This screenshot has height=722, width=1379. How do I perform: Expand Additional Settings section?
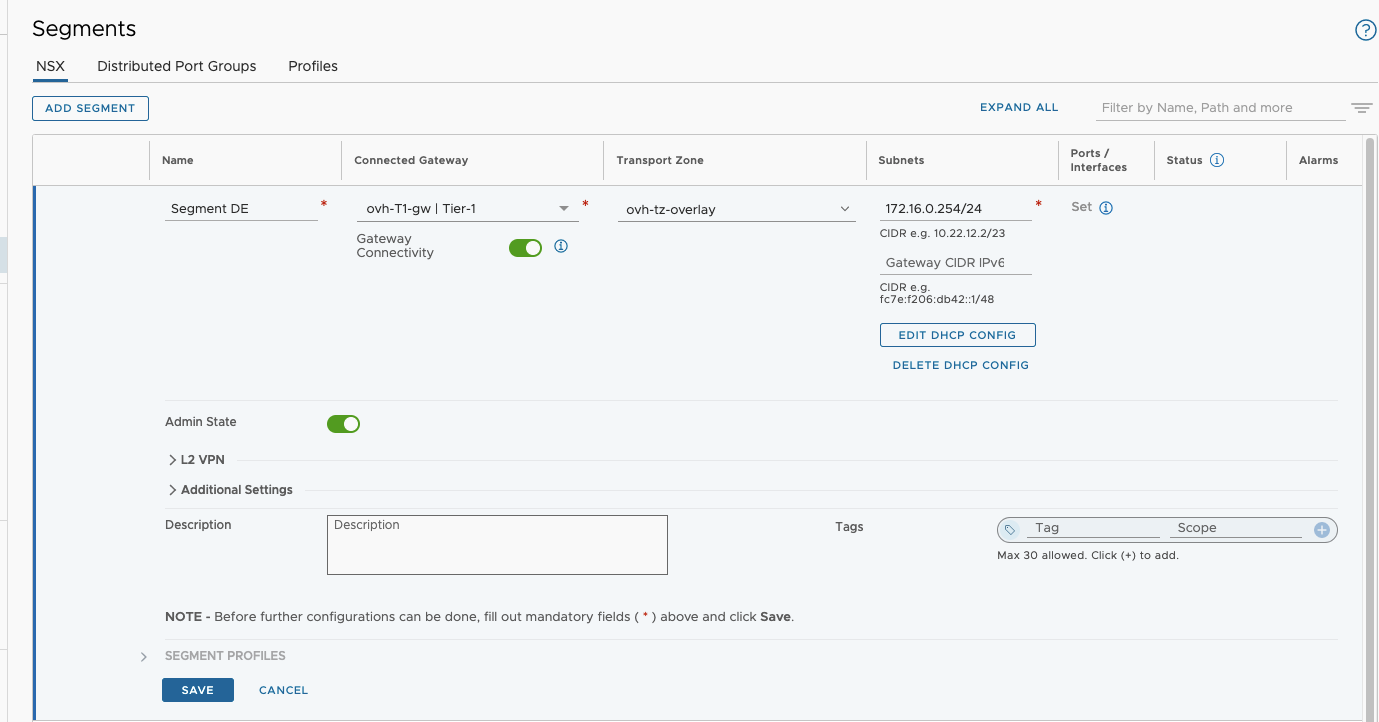(x=230, y=490)
